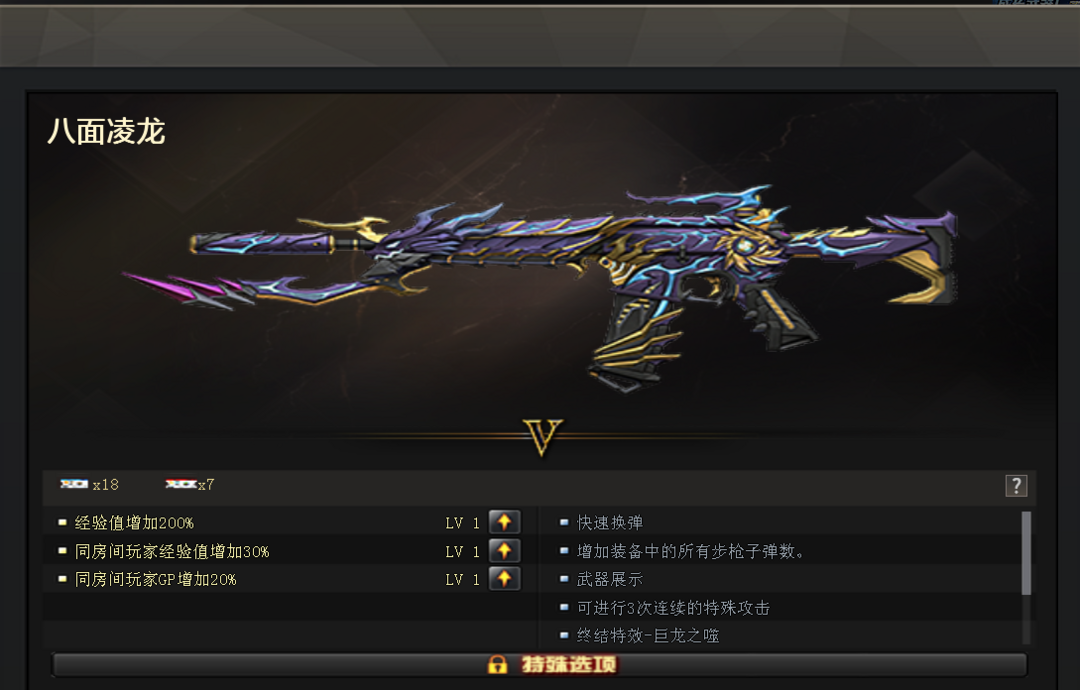This screenshot has width=1080, height=690.
Task: Select the 同房间玩家GP增加20% row
Action: 289,579
